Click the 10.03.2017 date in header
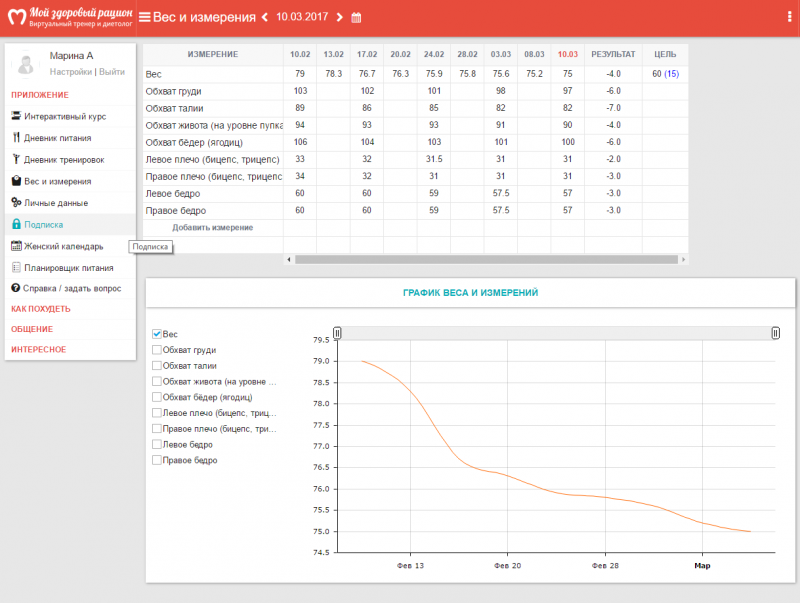800x603 pixels. [x=302, y=17]
